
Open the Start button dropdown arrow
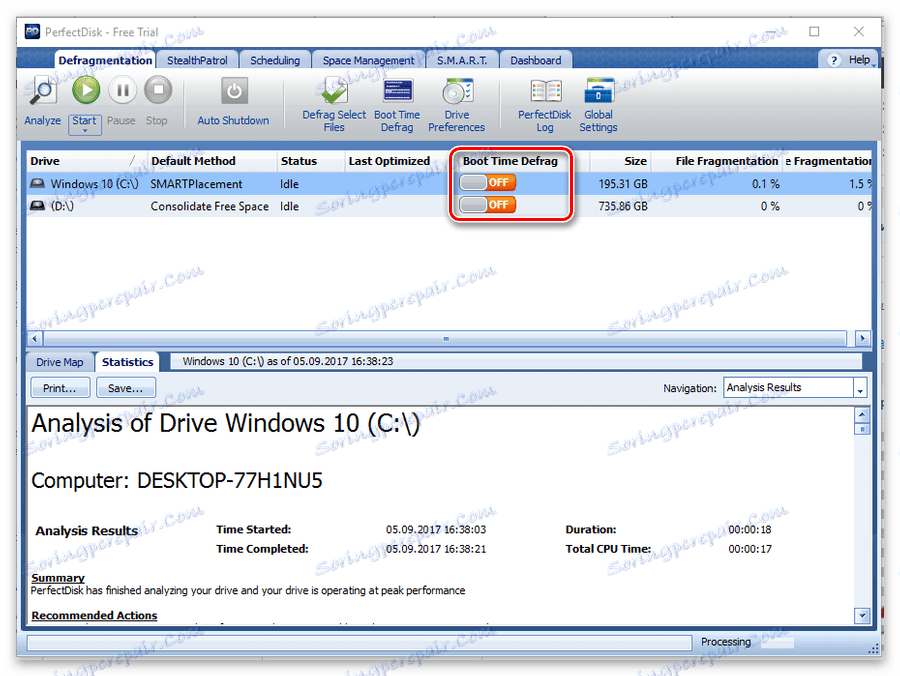point(85,131)
